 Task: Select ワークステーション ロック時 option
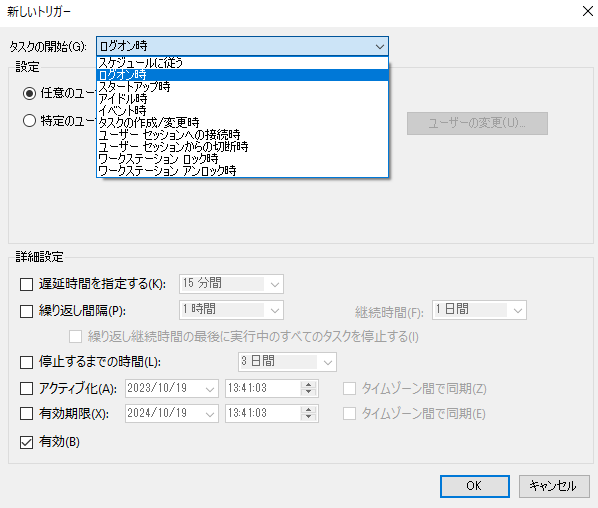pyautogui.click(x=243, y=159)
